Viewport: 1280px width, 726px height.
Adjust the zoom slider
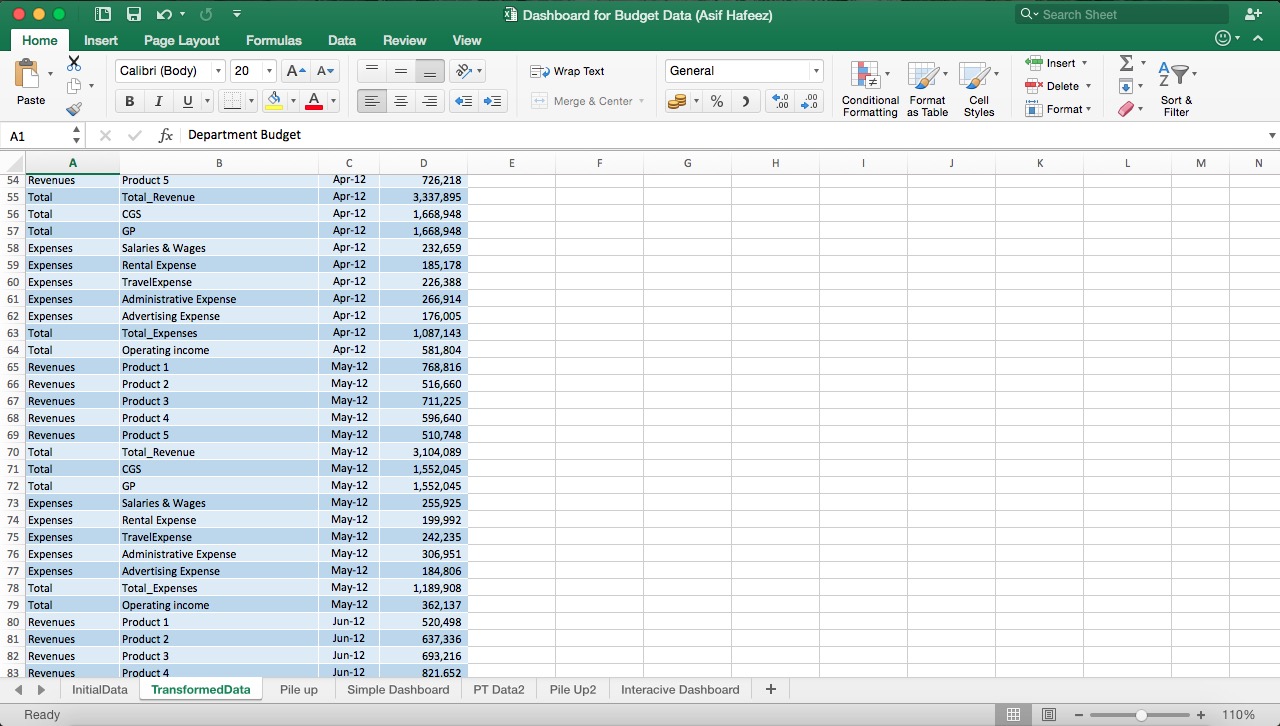coord(1139,714)
